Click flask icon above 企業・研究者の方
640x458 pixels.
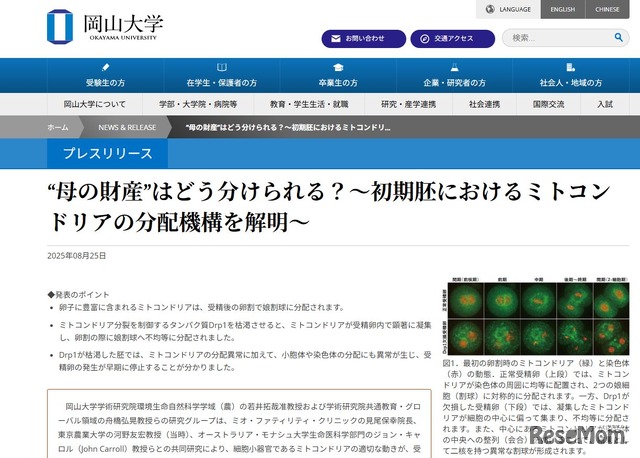pyautogui.click(x=454, y=67)
